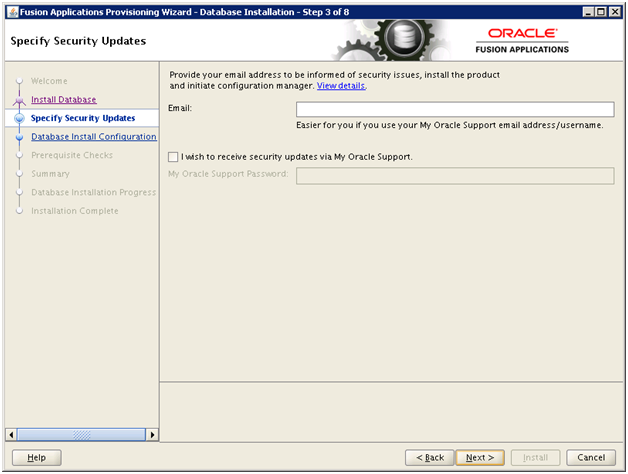Close the wizard window
Screen dimensions: 628x474
pyautogui.click(x=614, y=12)
